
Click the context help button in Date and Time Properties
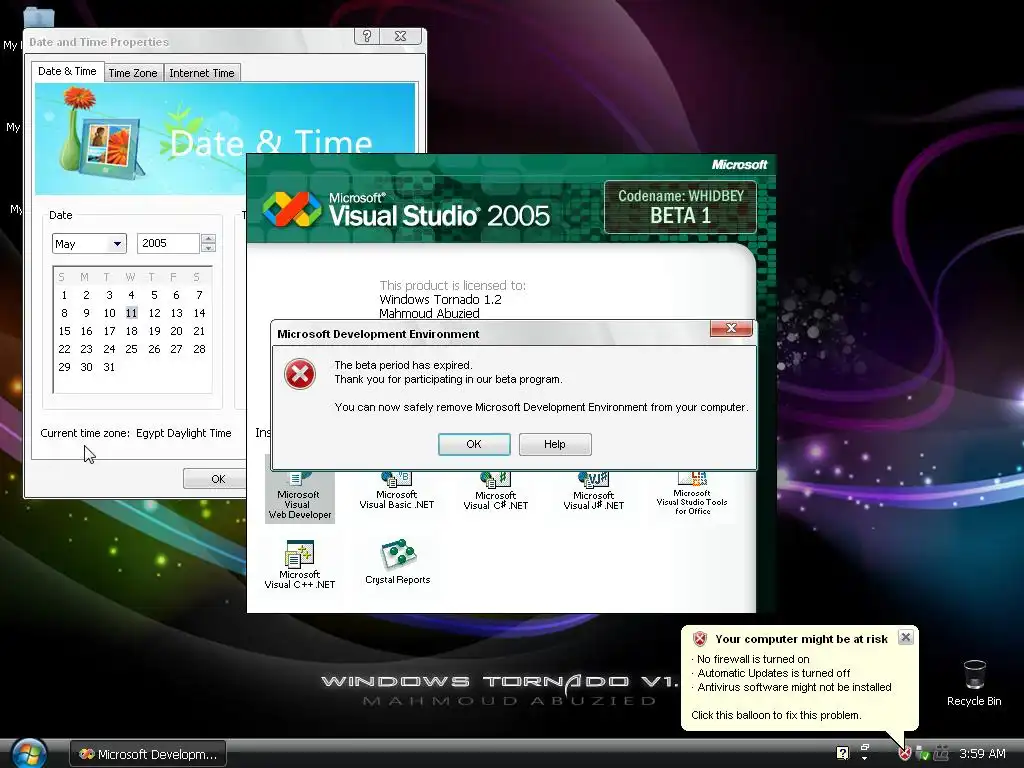pos(366,37)
